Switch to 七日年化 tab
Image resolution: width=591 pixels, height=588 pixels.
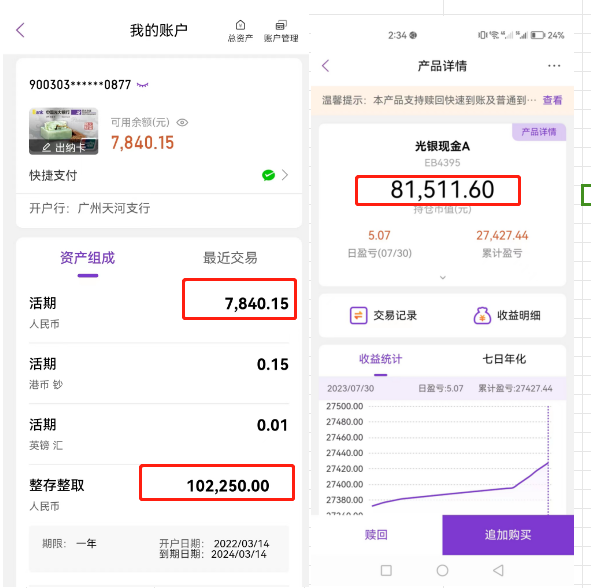tap(504, 359)
